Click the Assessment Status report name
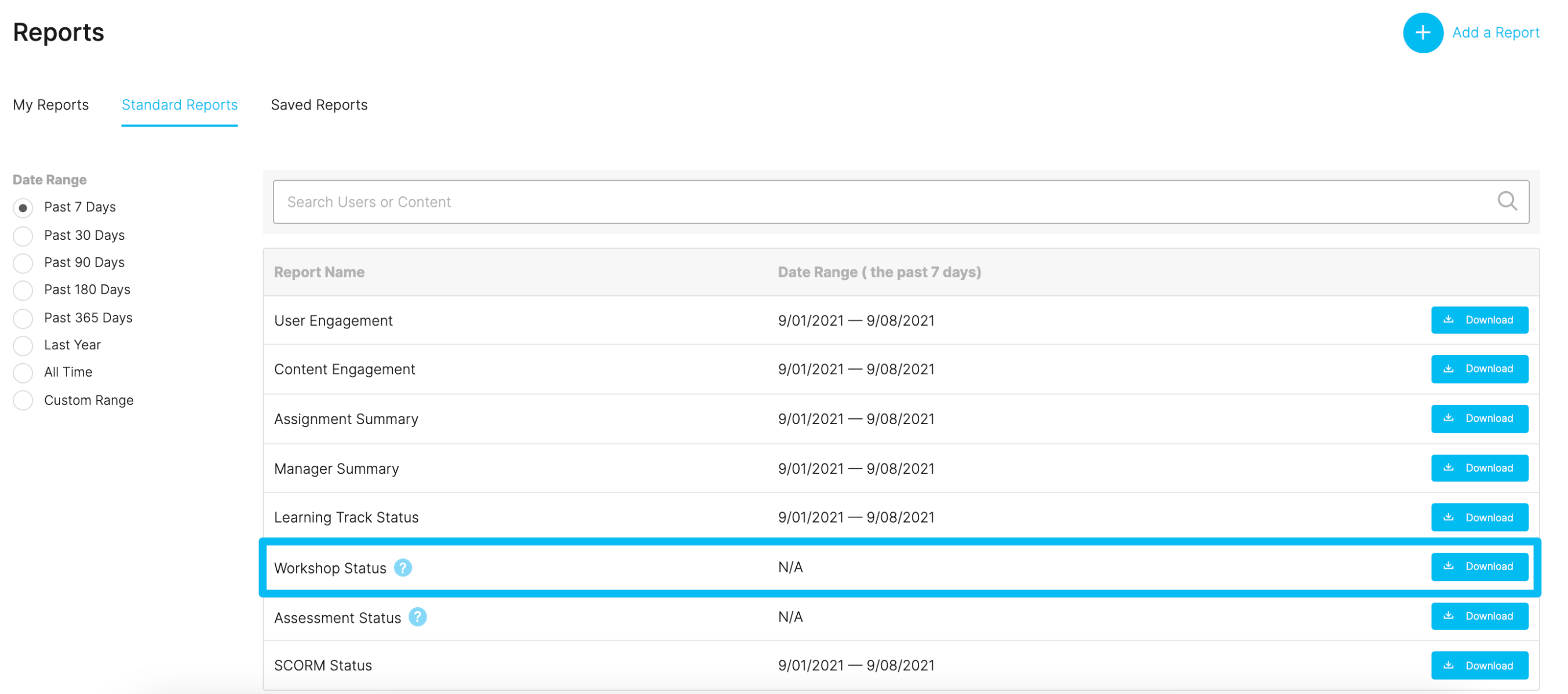 pos(337,618)
